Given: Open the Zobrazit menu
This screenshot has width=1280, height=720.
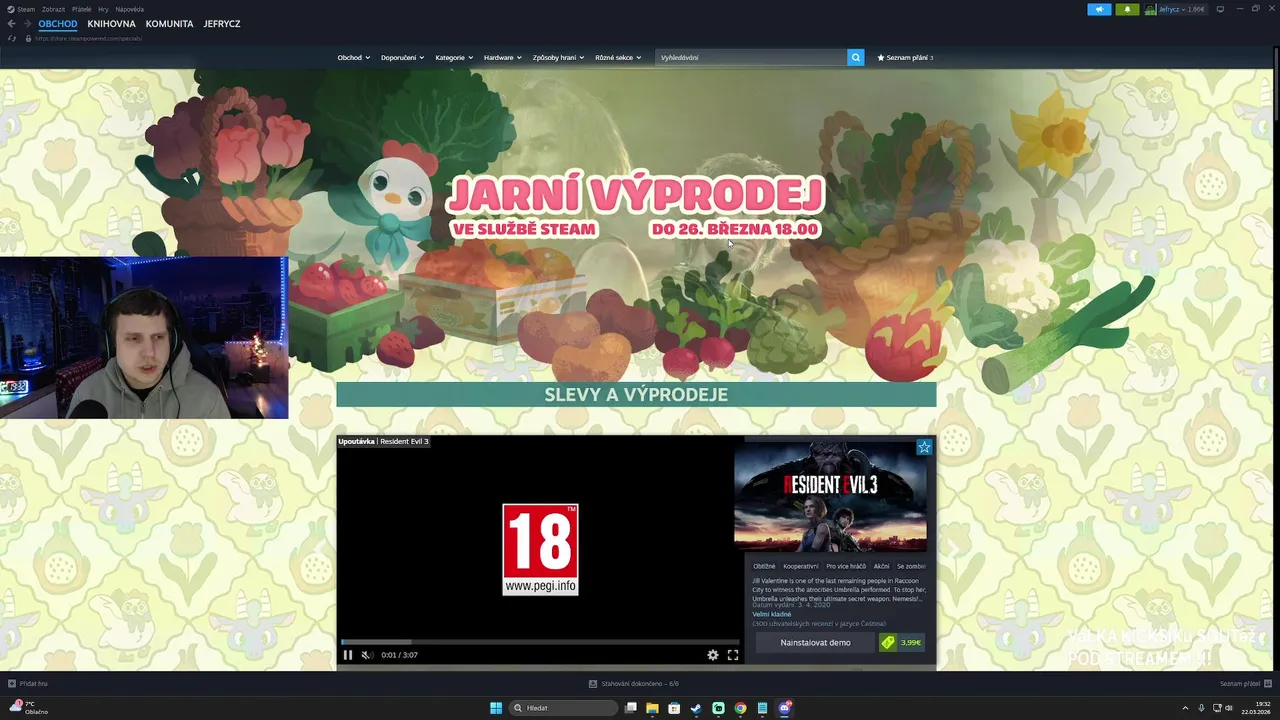Looking at the screenshot, I should [54, 9].
